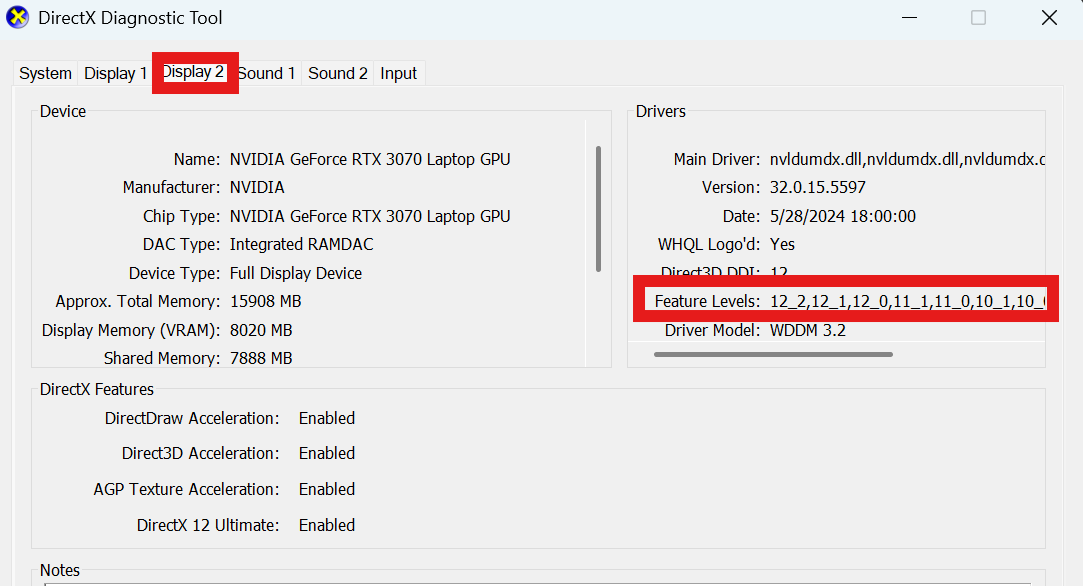1083x586 pixels.
Task: Click the DirectDraw Acceleration Enabled value
Action: (x=327, y=419)
